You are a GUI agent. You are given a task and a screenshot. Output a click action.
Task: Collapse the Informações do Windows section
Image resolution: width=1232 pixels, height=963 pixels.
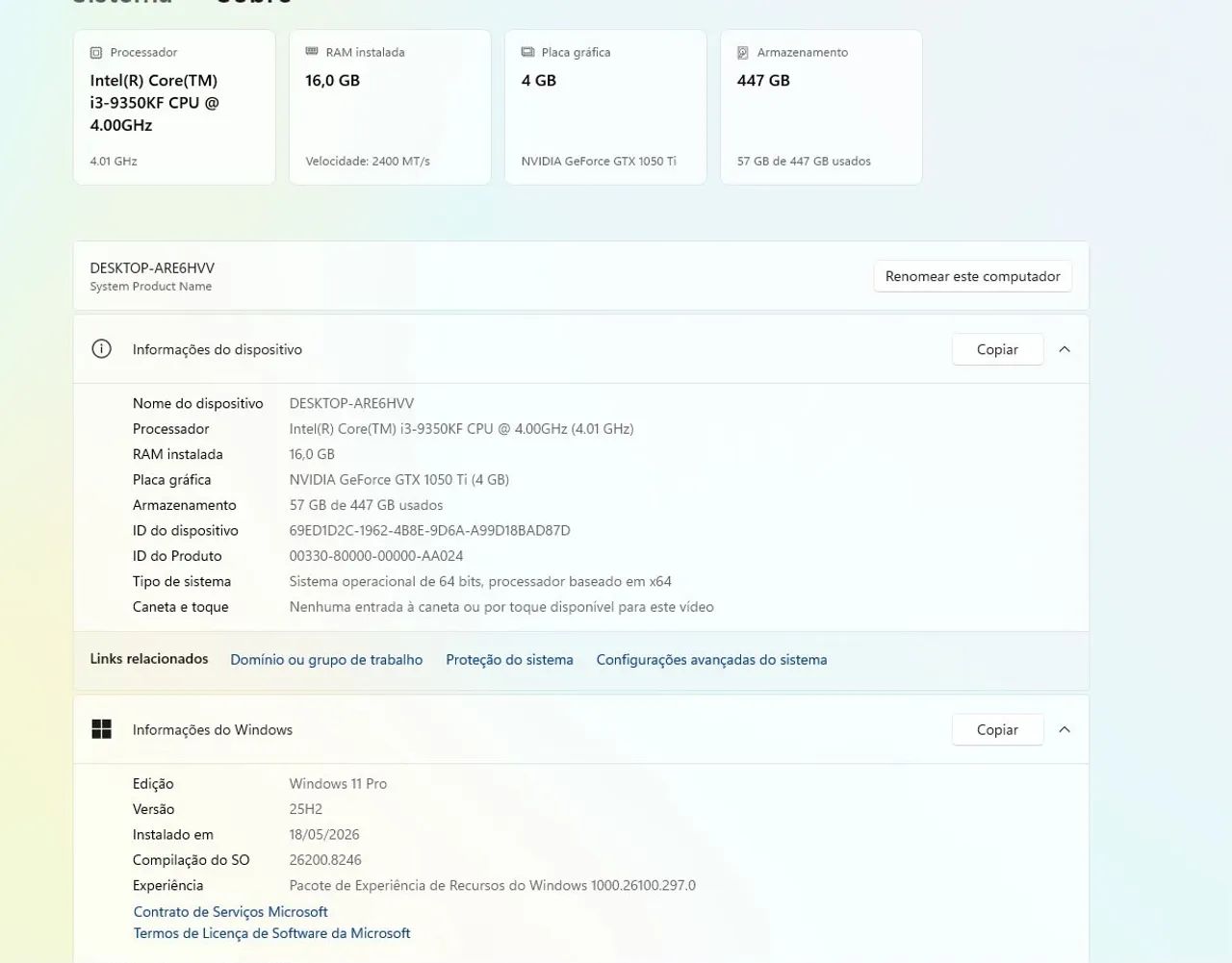1065,729
